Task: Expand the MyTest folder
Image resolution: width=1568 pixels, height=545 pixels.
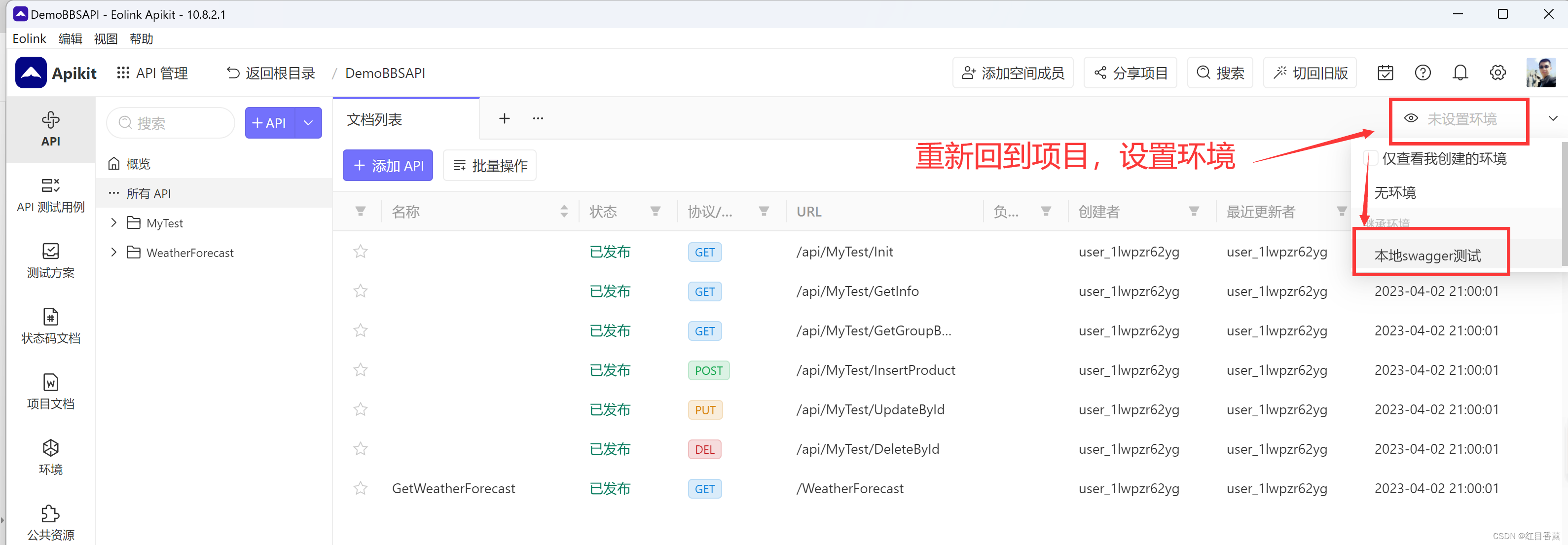Action: tap(113, 223)
